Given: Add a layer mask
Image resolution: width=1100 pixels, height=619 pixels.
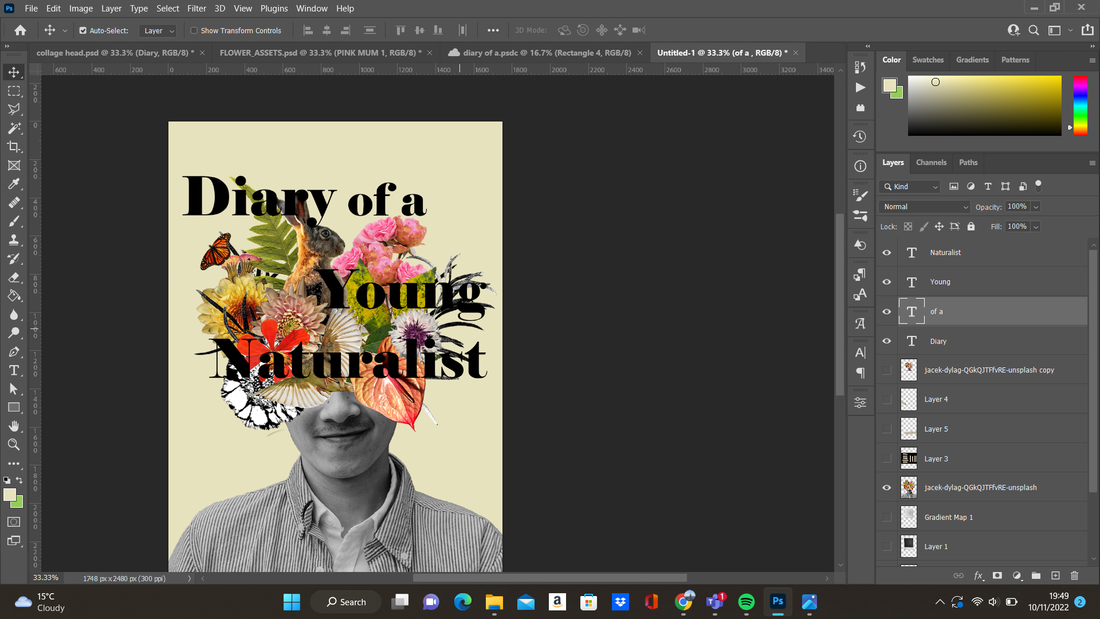Looking at the screenshot, I should (997, 575).
